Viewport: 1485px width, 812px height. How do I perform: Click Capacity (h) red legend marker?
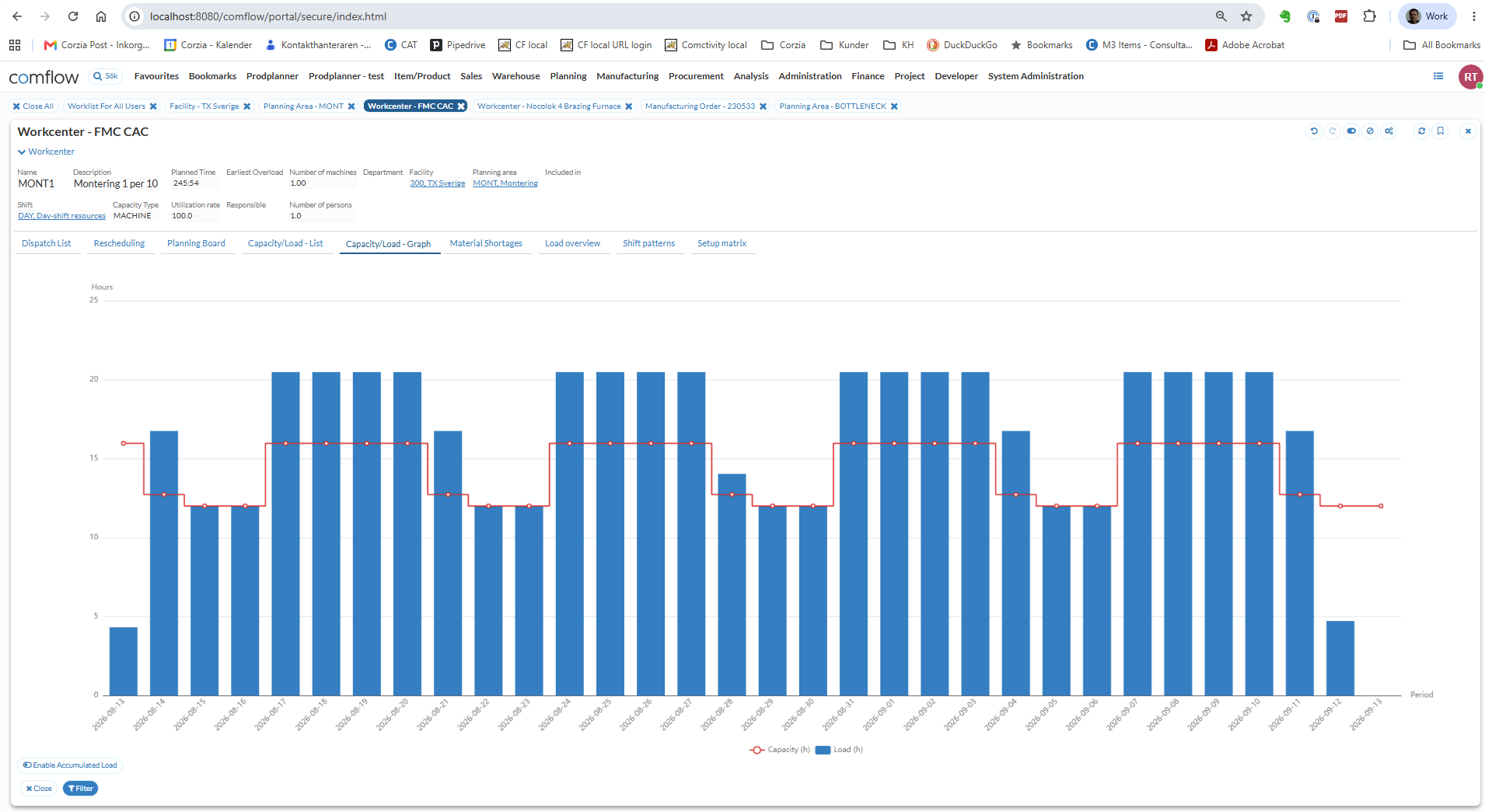click(x=756, y=750)
